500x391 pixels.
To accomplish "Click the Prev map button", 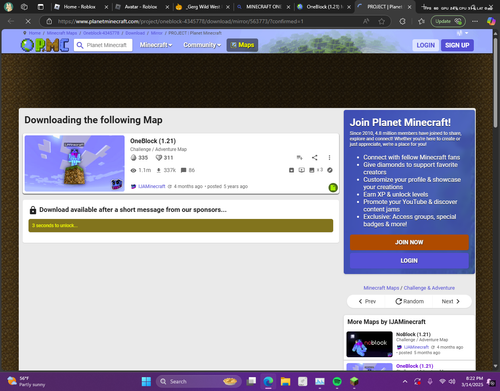I will pos(367,301).
